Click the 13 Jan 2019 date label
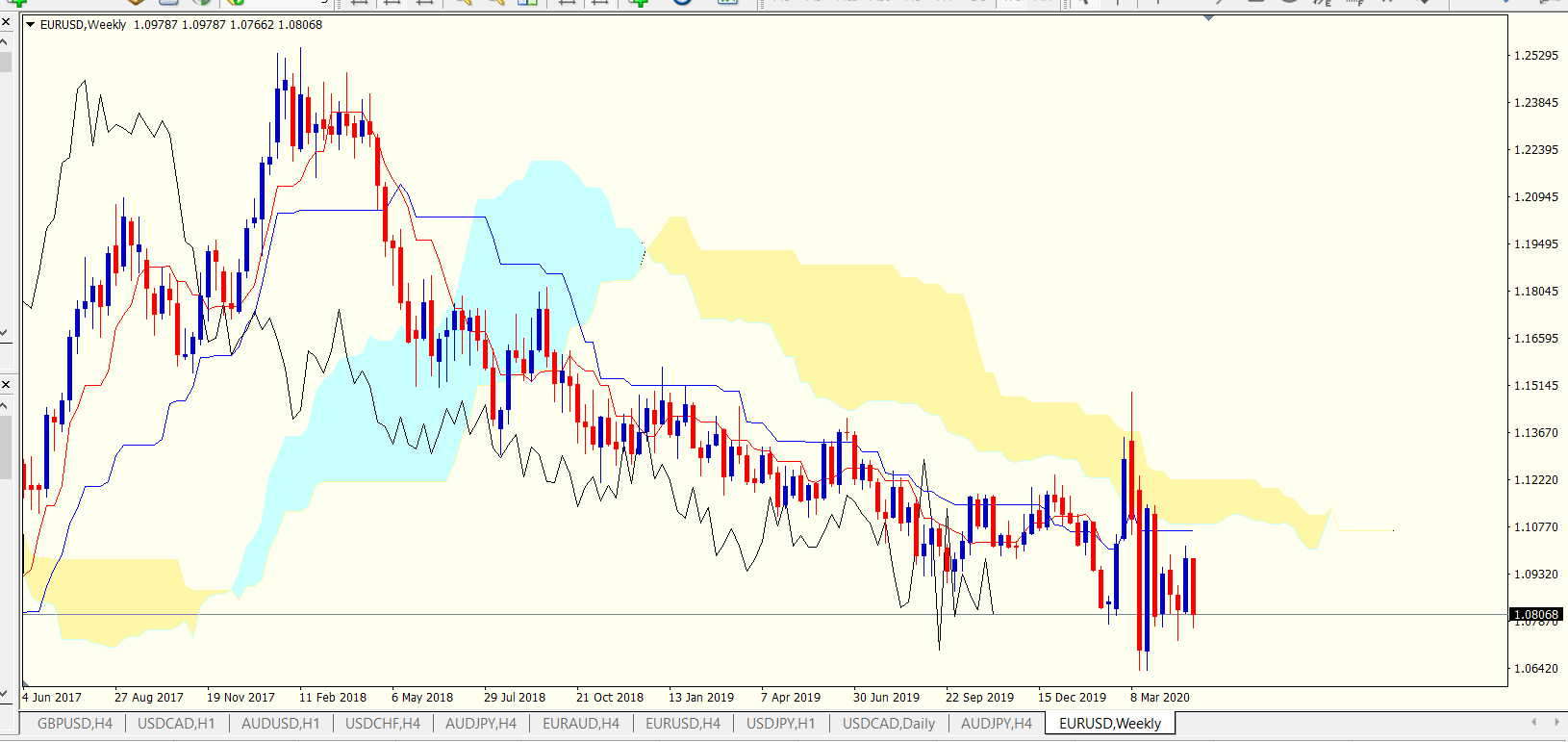The image size is (1568, 742). tap(701, 698)
